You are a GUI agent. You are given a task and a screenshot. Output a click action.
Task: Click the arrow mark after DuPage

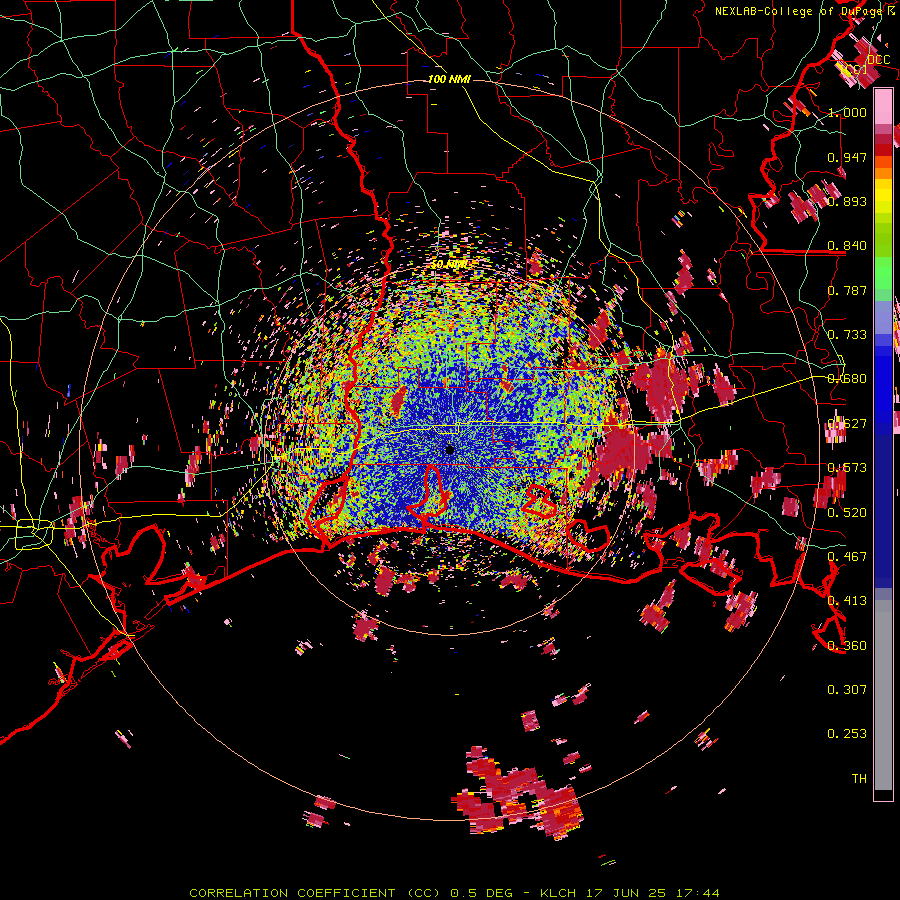[890, 11]
